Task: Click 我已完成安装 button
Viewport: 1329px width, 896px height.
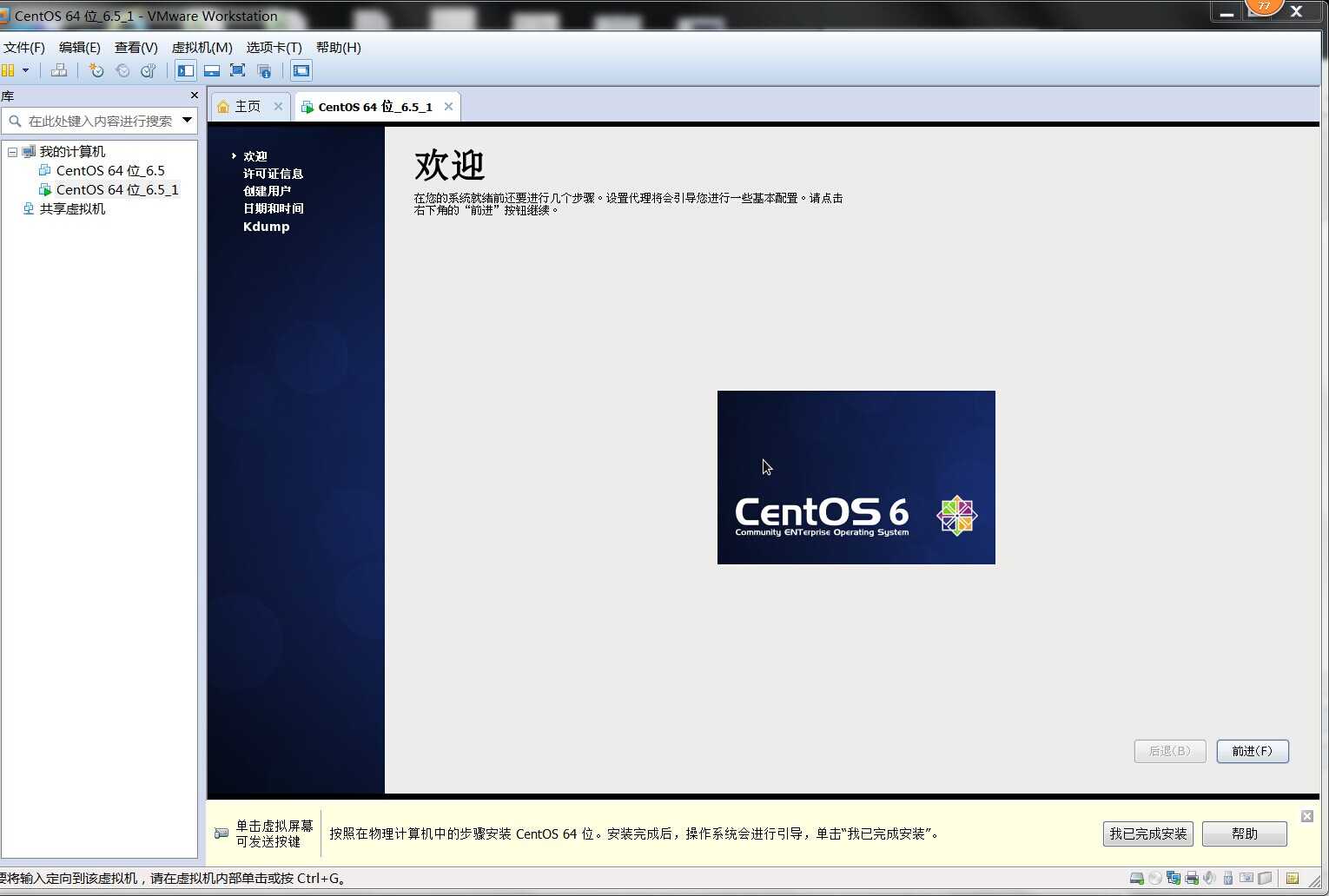Action: tap(1147, 833)
